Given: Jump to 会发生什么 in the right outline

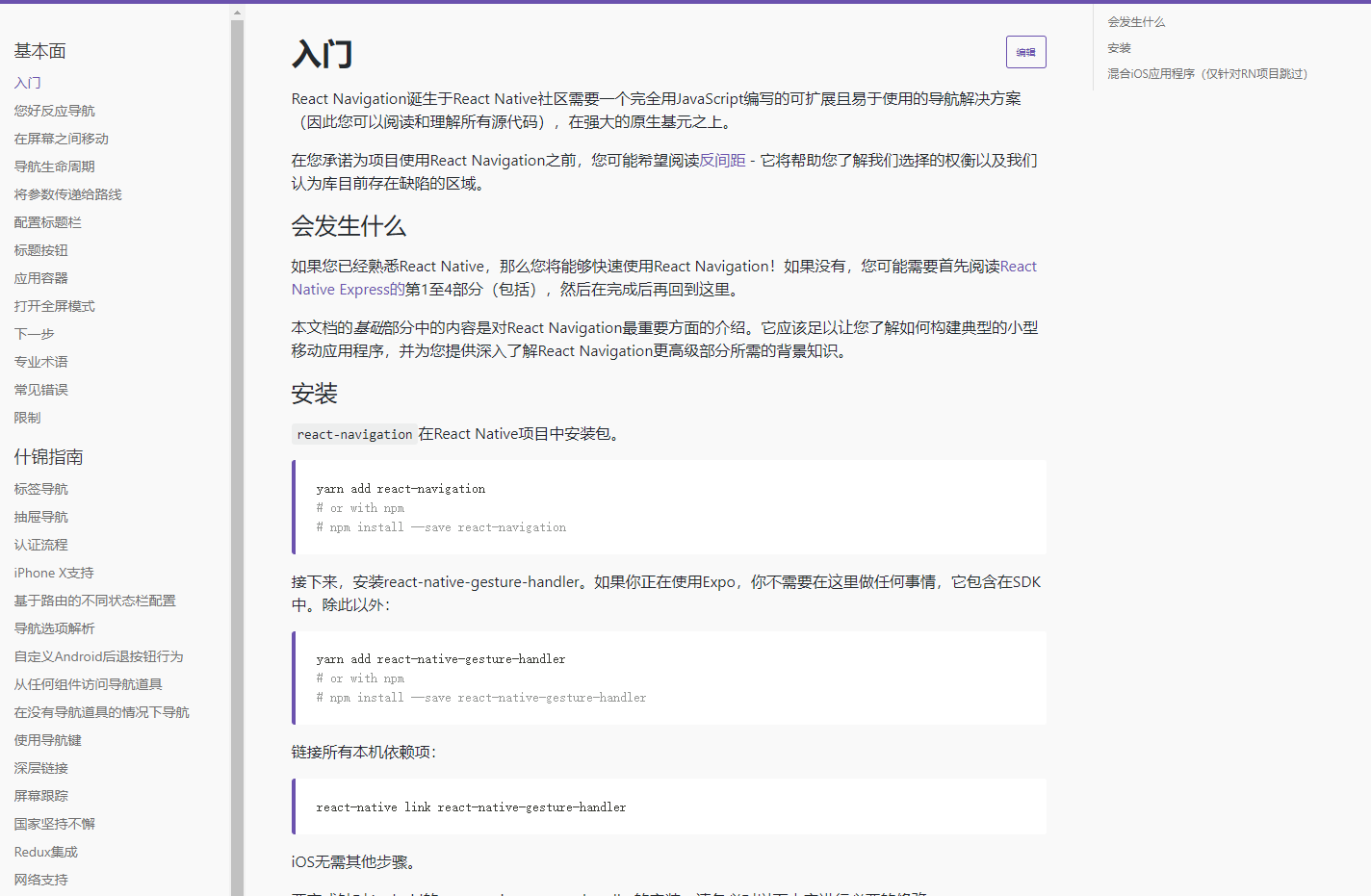Looking at the screenshot, I should tap(1134, 21).
